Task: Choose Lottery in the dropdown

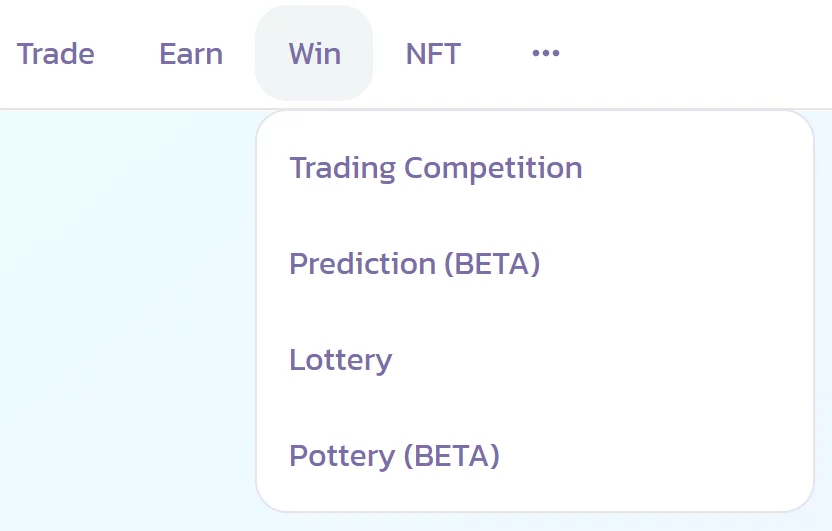Action: (x=340, y=360)
